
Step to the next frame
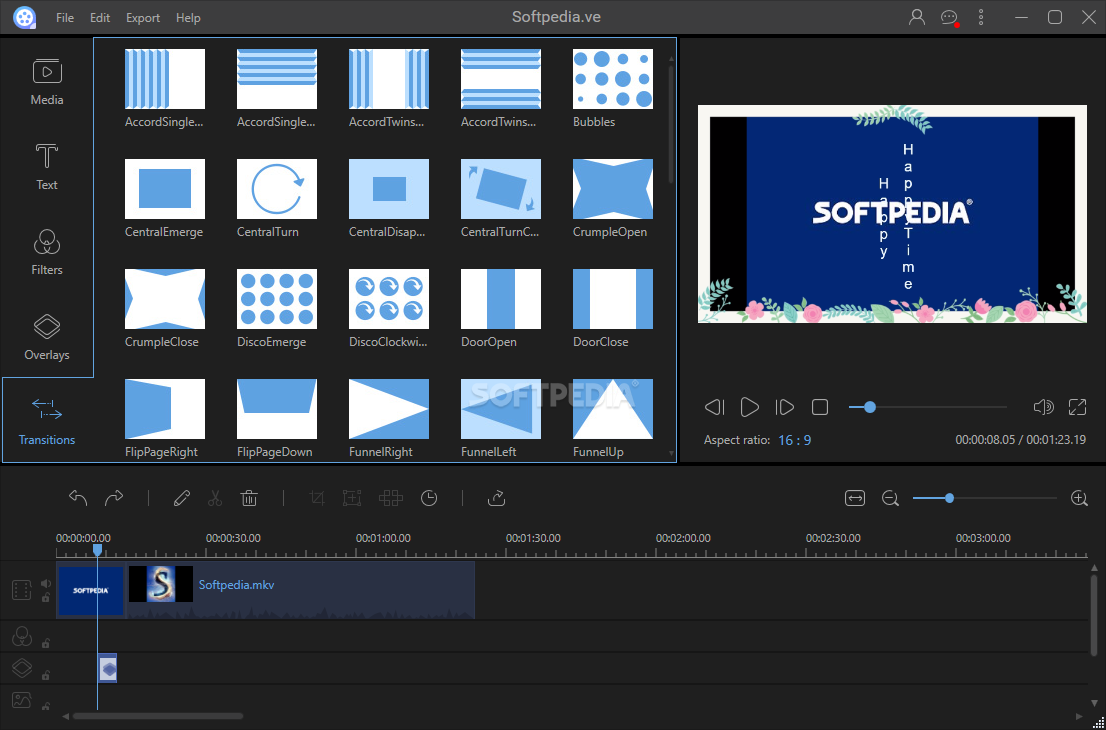click(x=784, y=407)
